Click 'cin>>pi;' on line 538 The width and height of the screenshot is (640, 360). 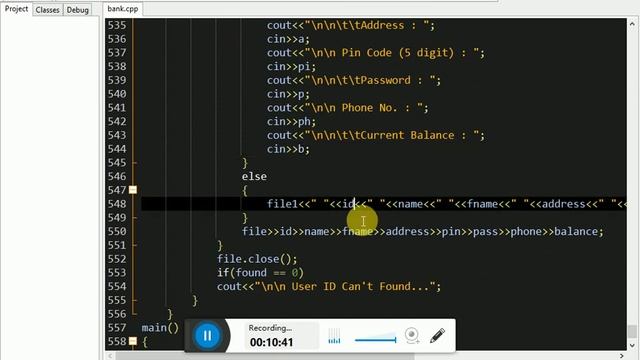[x=291, y=67]
